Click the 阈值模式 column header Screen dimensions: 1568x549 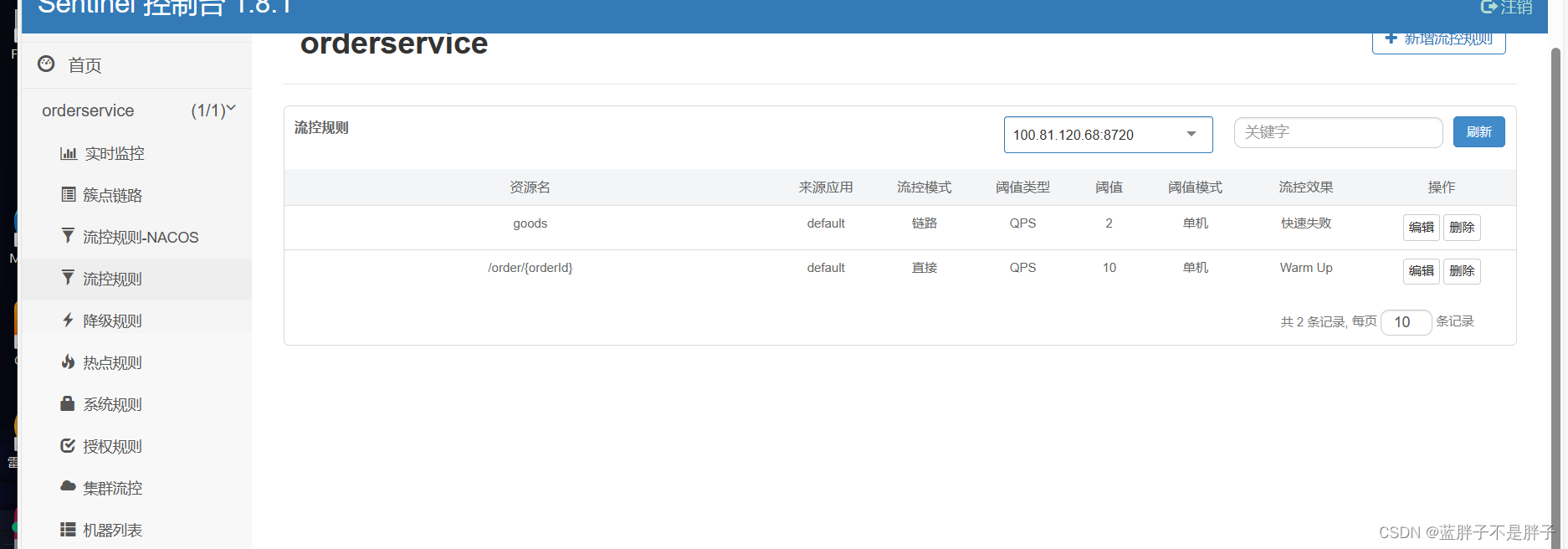(1195, 187)
